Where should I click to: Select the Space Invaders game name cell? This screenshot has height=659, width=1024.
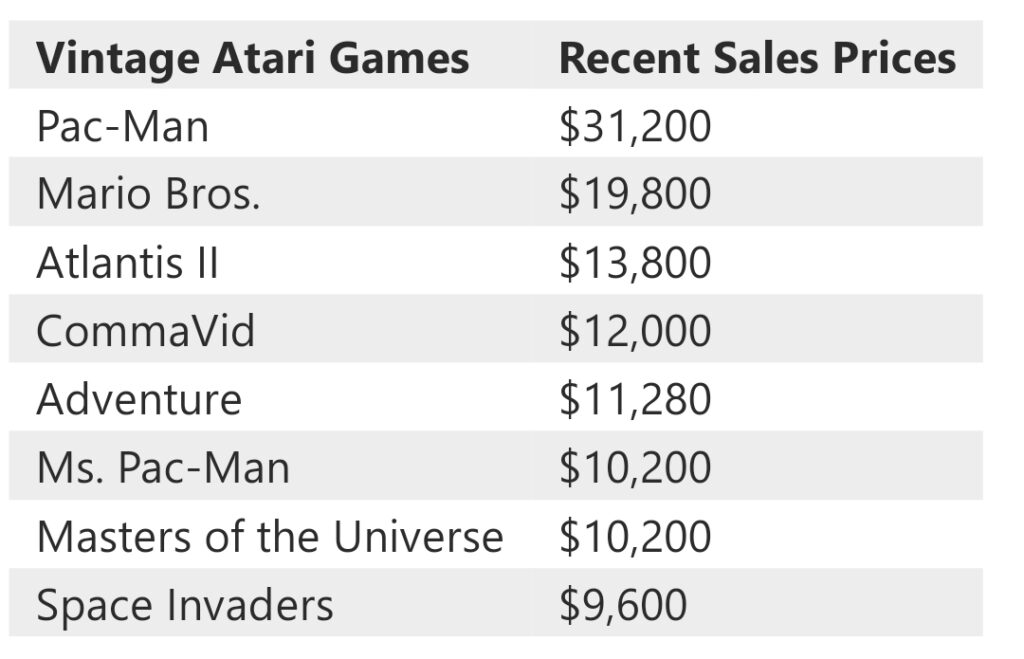point(185,604)
